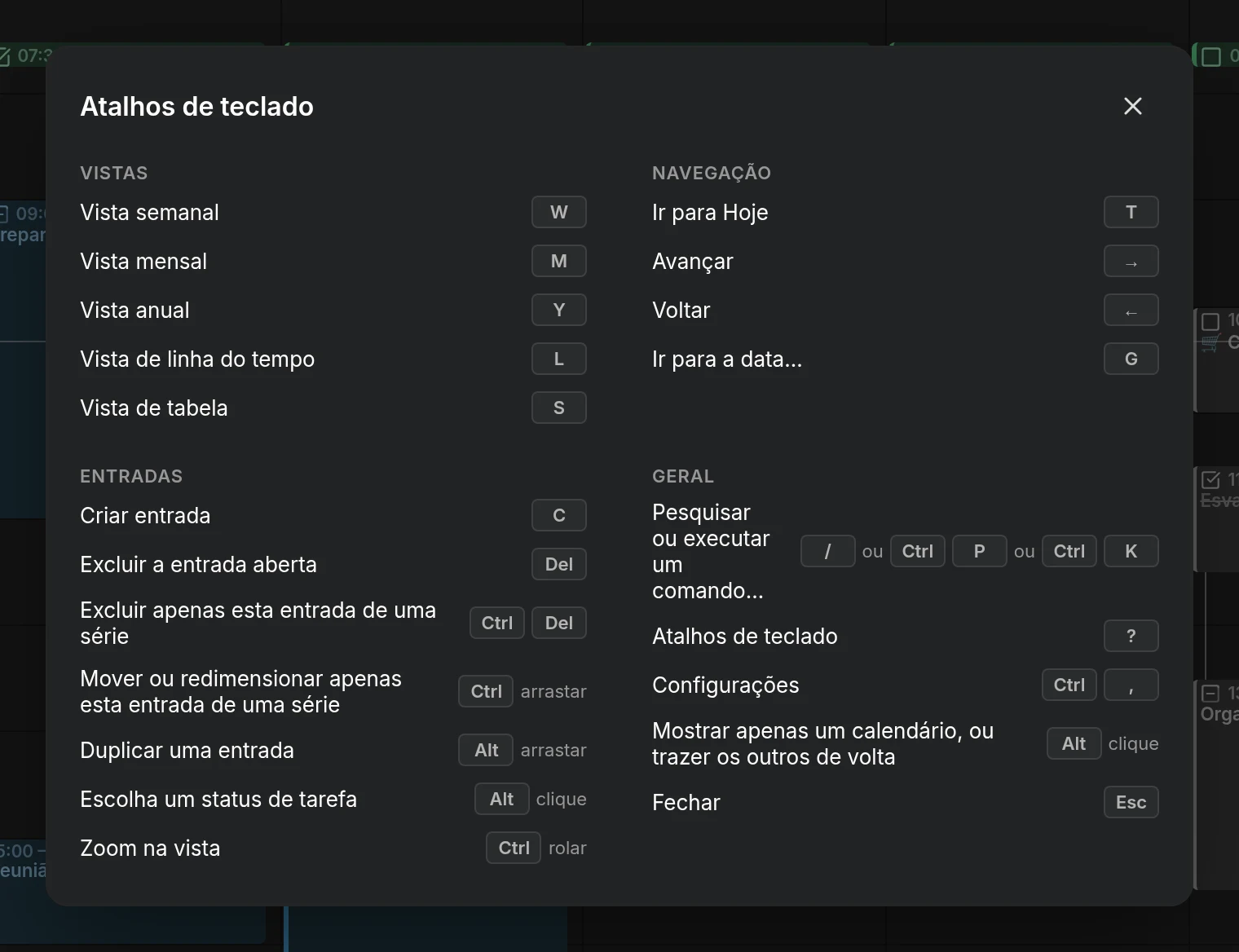Click Ctrl key in Zoom na vista row
This screenshot has width=1239, height=952.
click(x=514, y=848)
